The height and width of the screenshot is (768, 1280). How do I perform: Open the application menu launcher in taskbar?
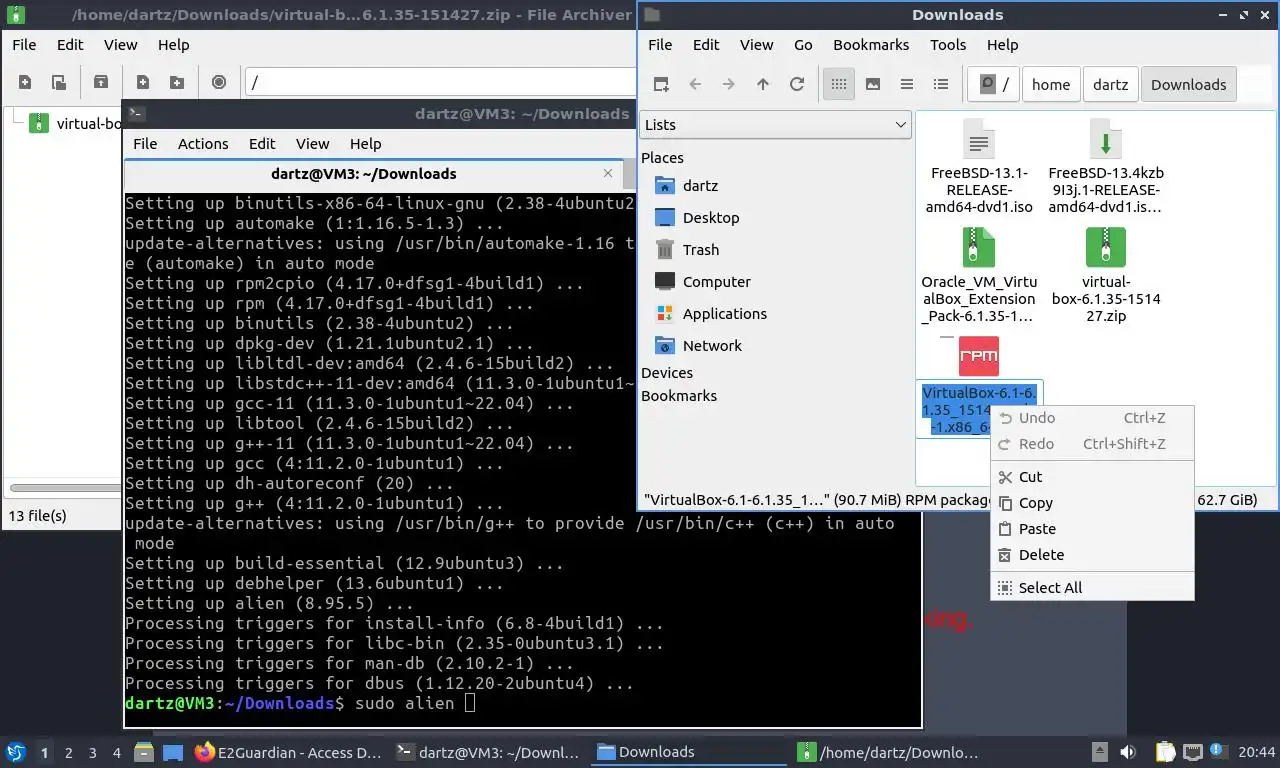(16, 752)
